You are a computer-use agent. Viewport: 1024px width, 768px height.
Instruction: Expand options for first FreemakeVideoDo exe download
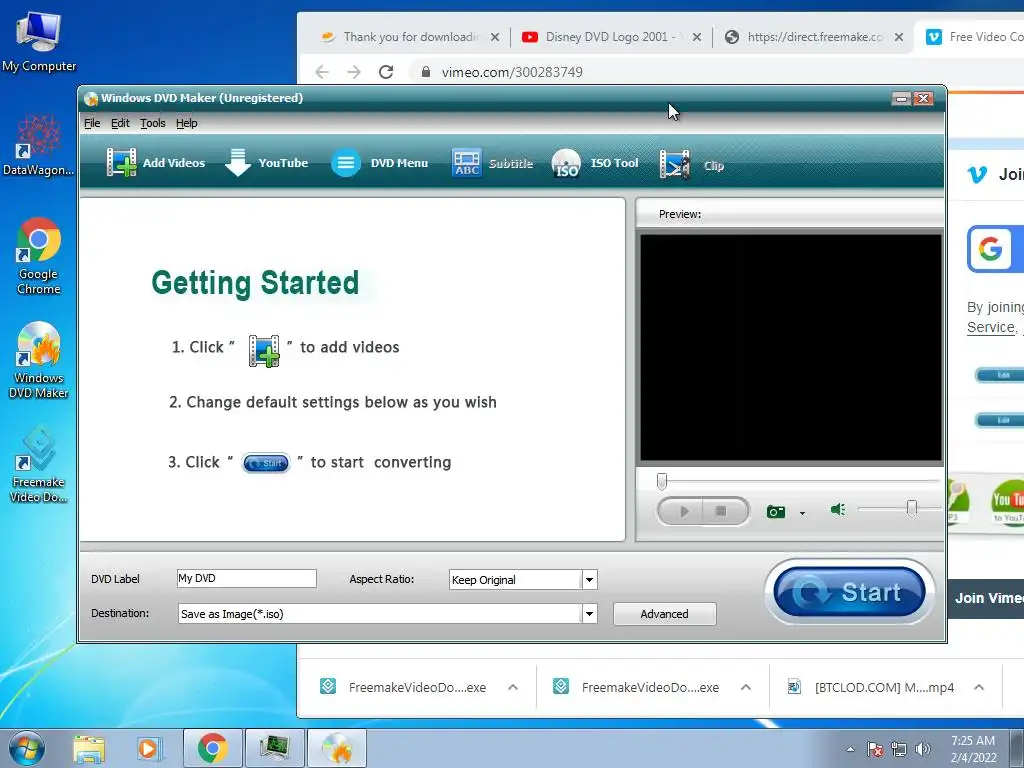[x=513, y=687]
